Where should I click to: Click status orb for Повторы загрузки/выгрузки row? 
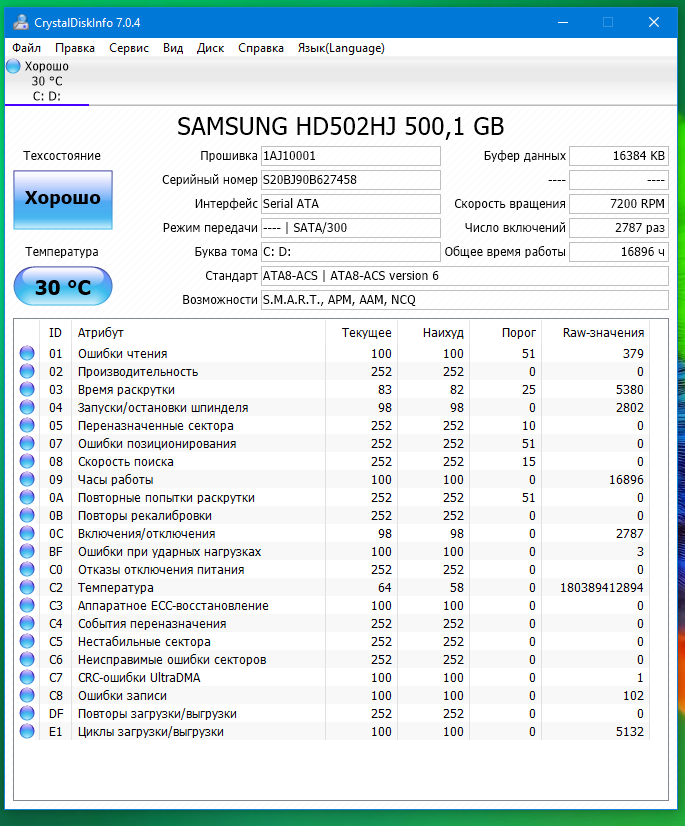27,713
